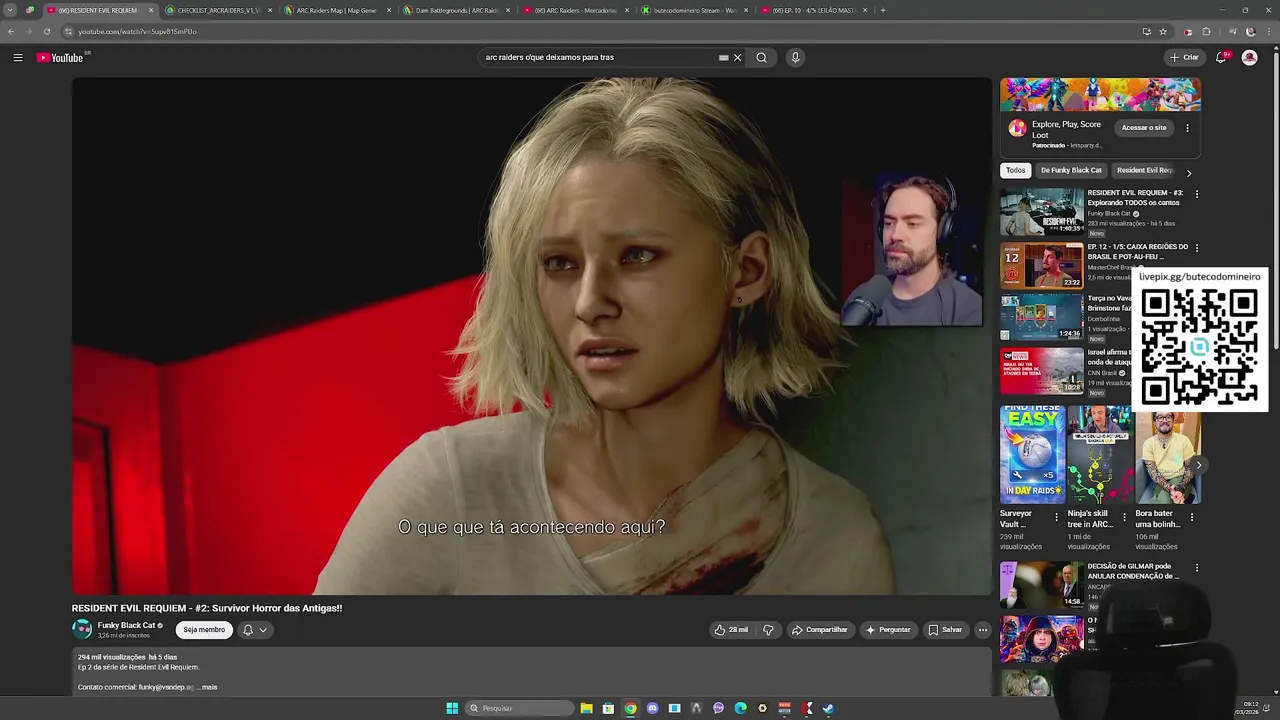Click the video player showing the subtitle
The width and height of the screenshot is (1280, 720).
point(531,336)
